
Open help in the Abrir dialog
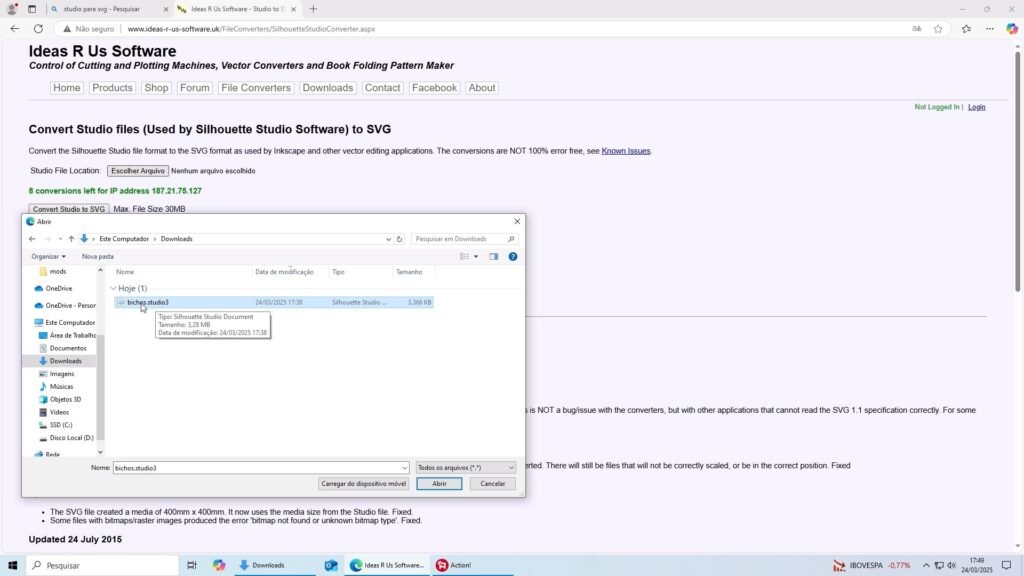coord(513,257)
